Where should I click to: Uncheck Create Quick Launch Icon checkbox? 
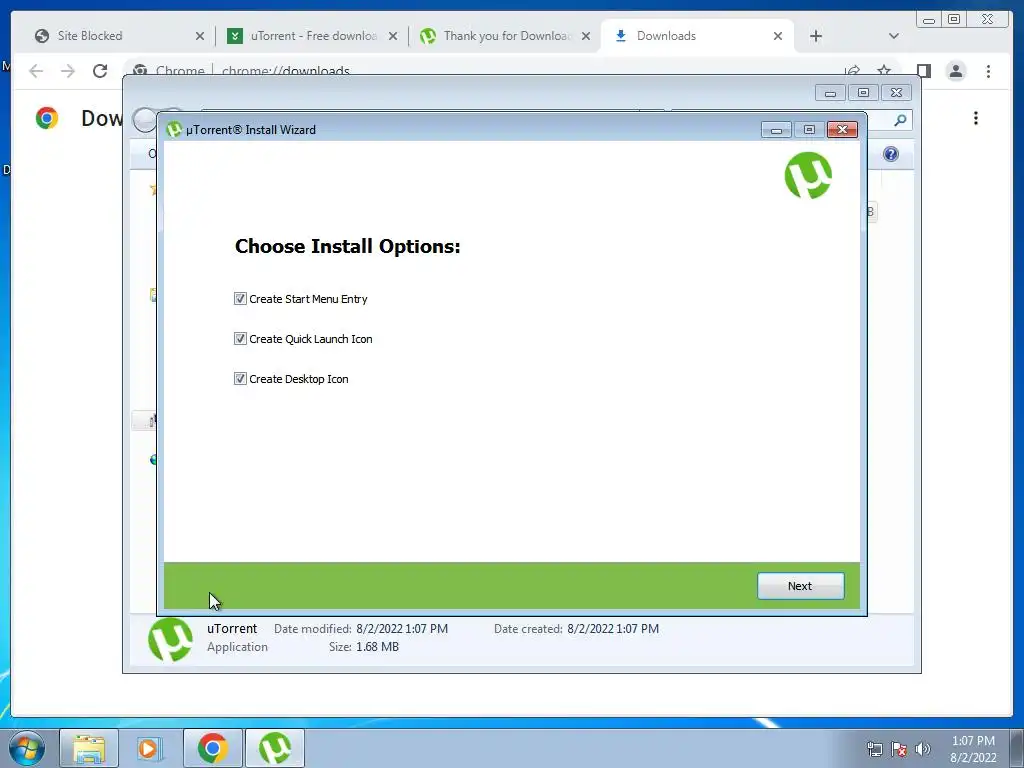240,339
